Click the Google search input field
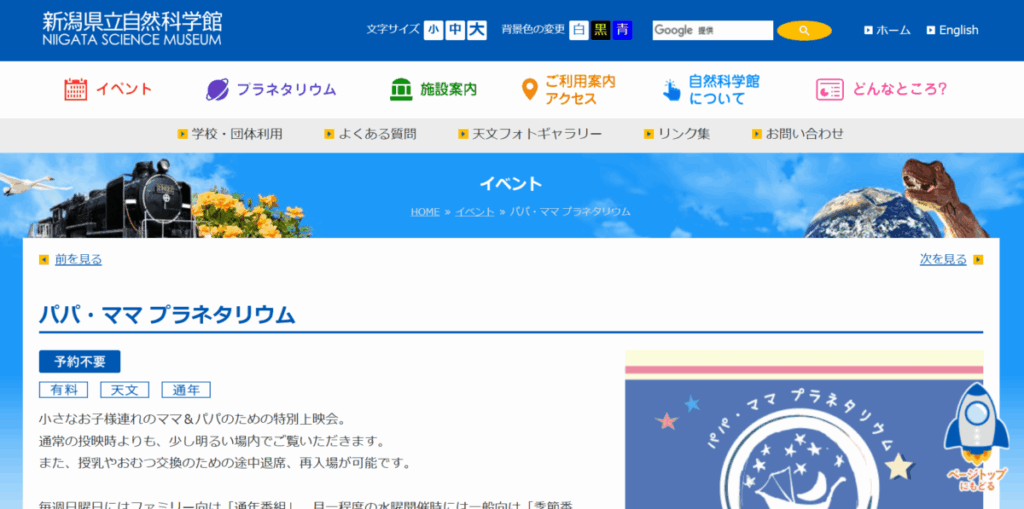The height and width of the screenshot is (509, 1024). coord(712,30)
